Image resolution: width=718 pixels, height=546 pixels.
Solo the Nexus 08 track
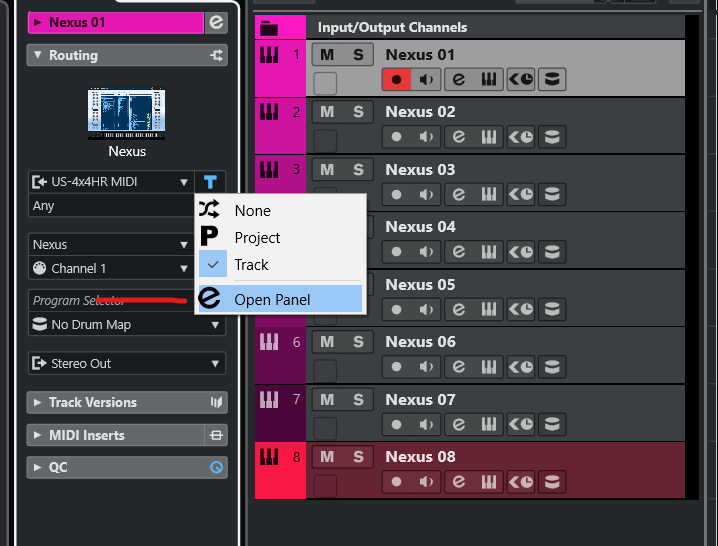tap(358, 457)
